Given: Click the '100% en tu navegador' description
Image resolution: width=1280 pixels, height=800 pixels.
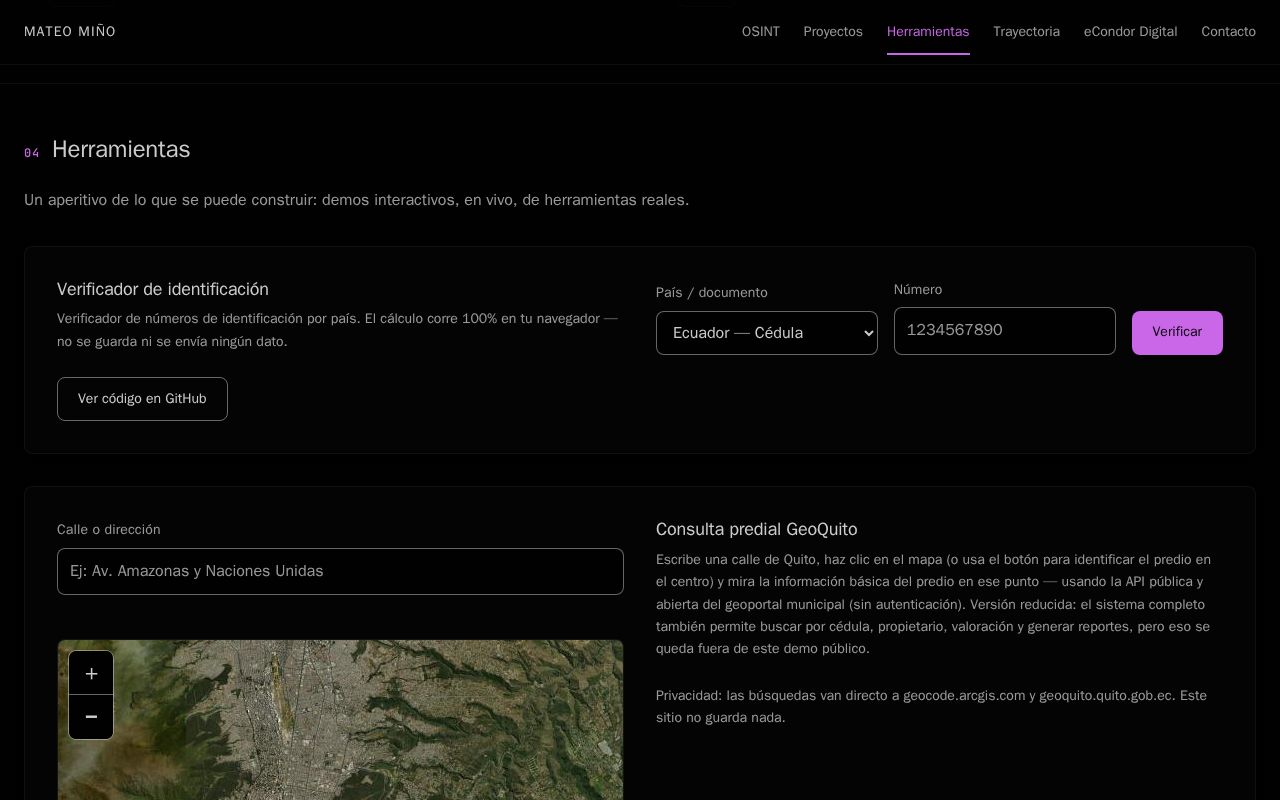Looking at the screenshot, I should pos(338,330).
